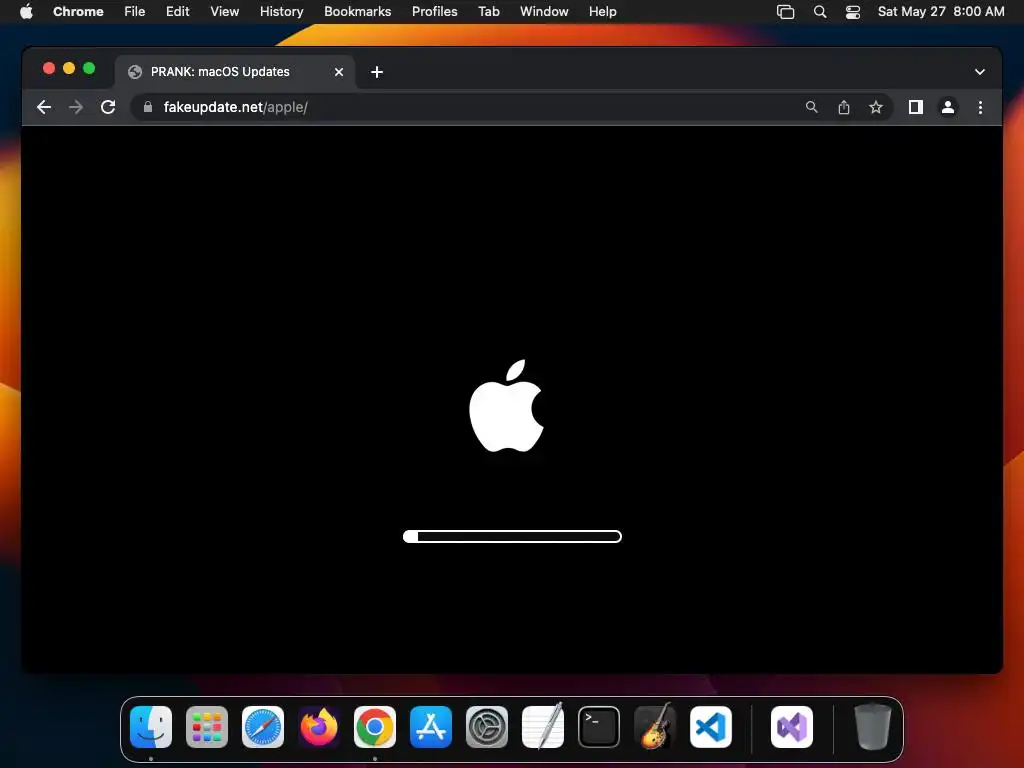
Task: Open the Help menu
Action: [602, 11]
